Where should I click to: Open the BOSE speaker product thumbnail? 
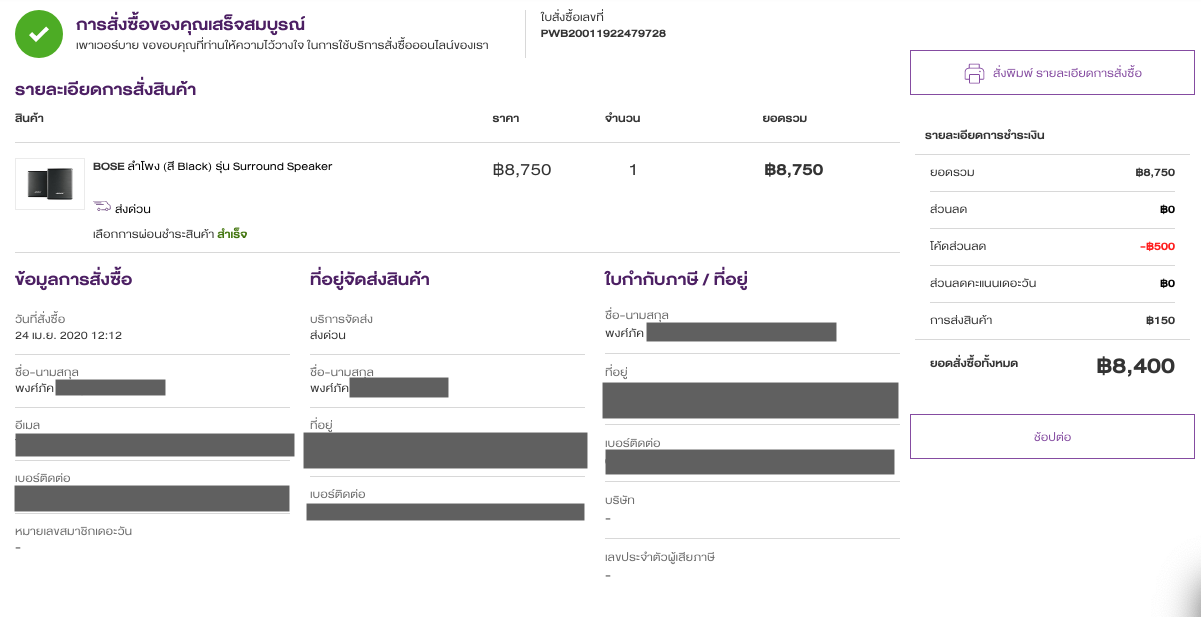tap(50, 184)
